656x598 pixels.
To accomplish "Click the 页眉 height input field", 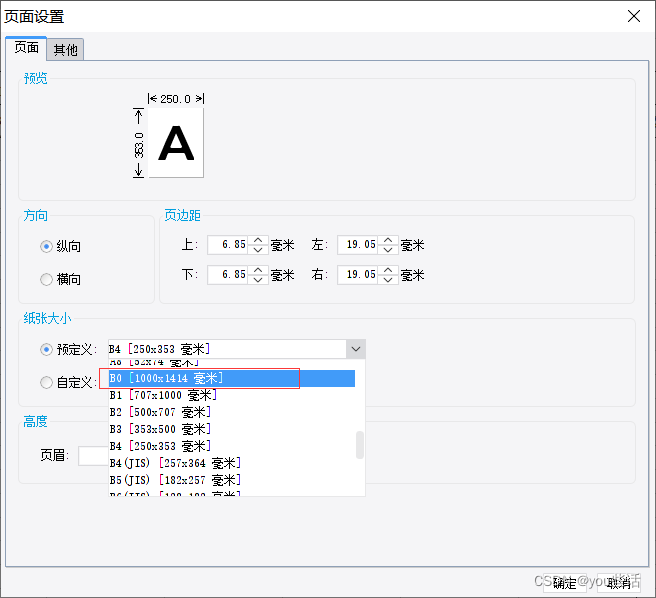I will click(93, 456).
